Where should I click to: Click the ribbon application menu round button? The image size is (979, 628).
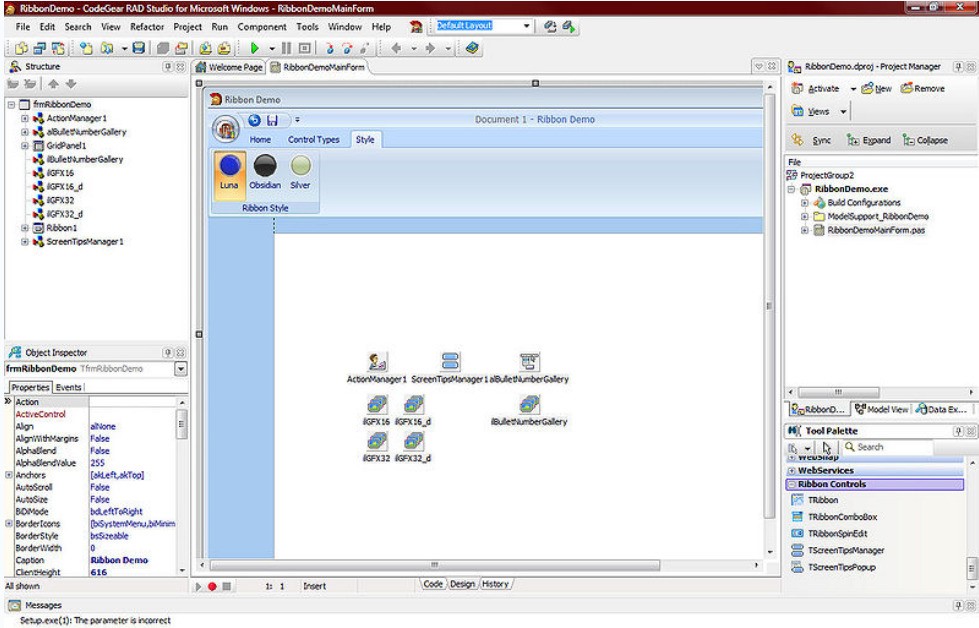pos(226,129)
